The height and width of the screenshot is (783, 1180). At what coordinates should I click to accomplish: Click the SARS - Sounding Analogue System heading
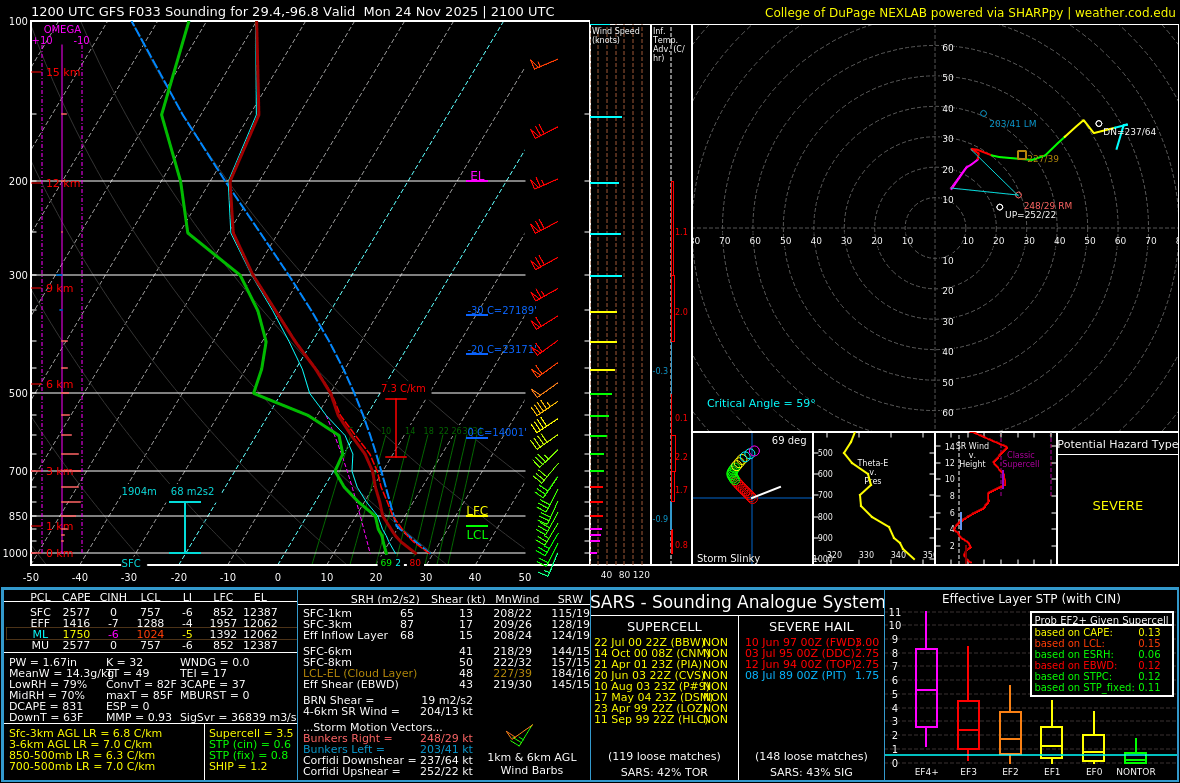coord(738,602)
